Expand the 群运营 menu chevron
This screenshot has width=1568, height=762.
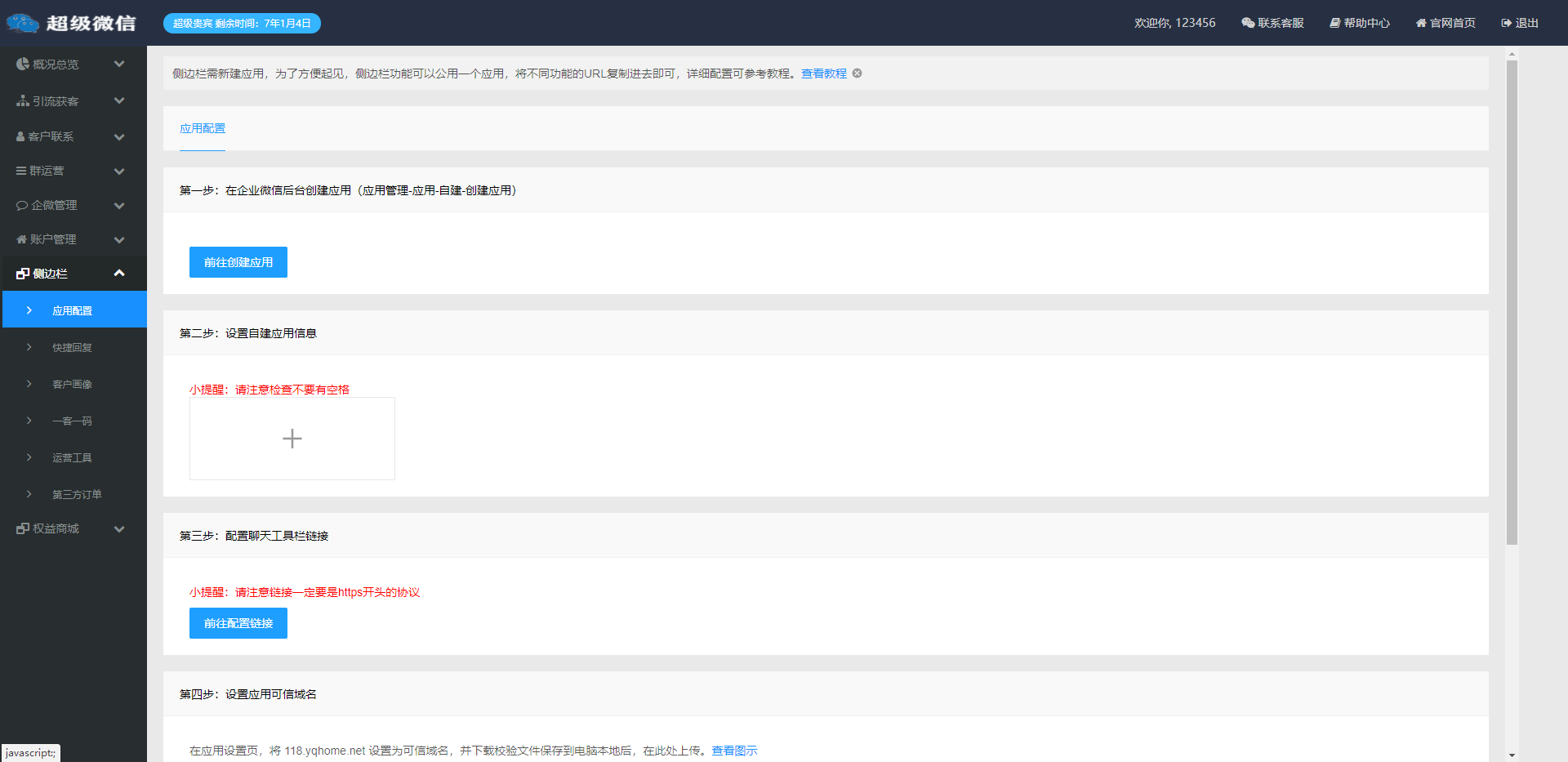[119, 171]
